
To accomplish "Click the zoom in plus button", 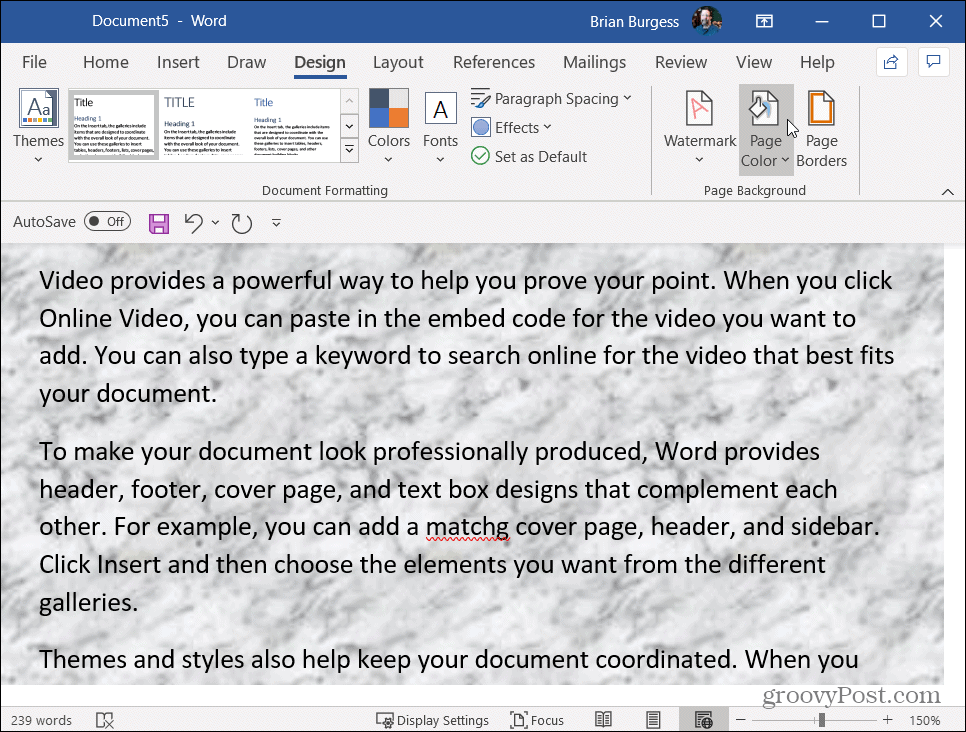I will tap(887, 720).
